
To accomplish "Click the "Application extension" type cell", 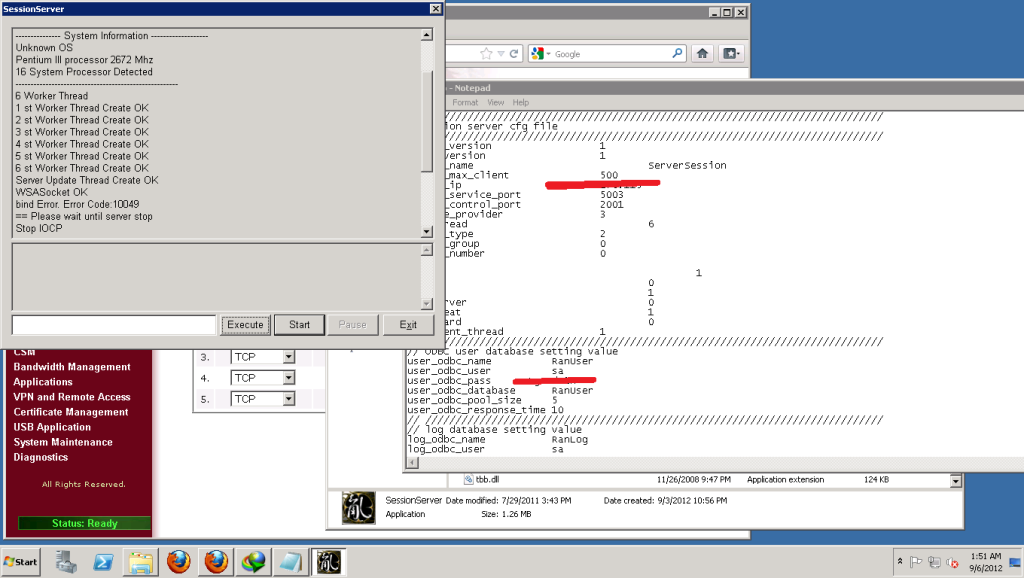I will [785, 479].
